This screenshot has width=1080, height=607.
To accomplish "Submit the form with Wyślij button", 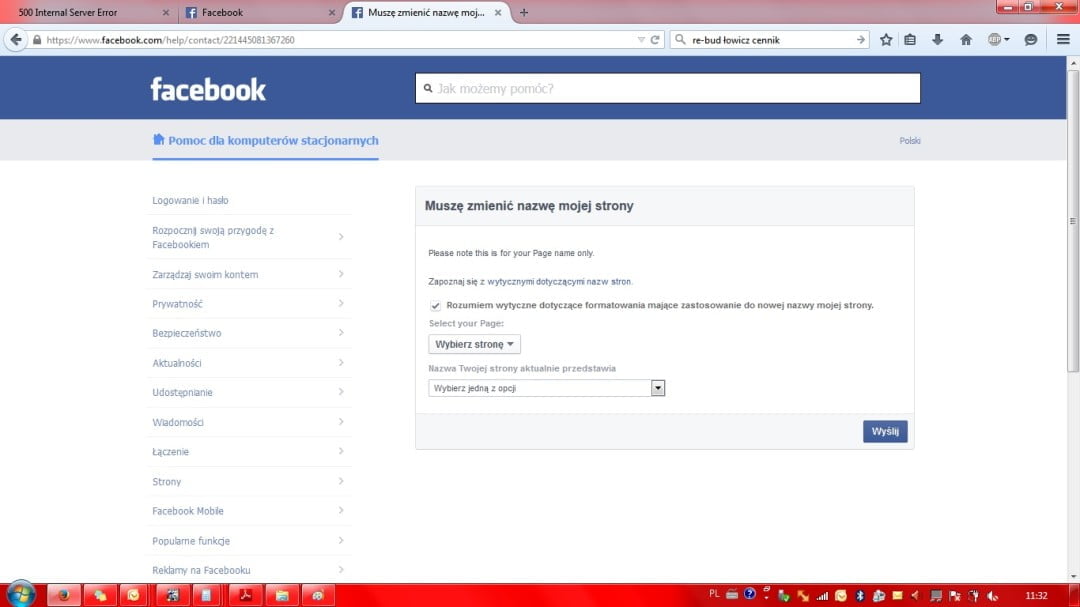I will 885,431.
